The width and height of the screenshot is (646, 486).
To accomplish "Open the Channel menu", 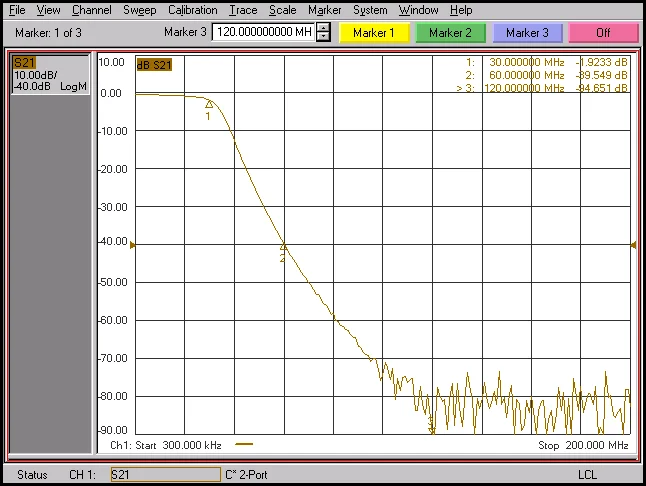I will (x=91, y=10).
